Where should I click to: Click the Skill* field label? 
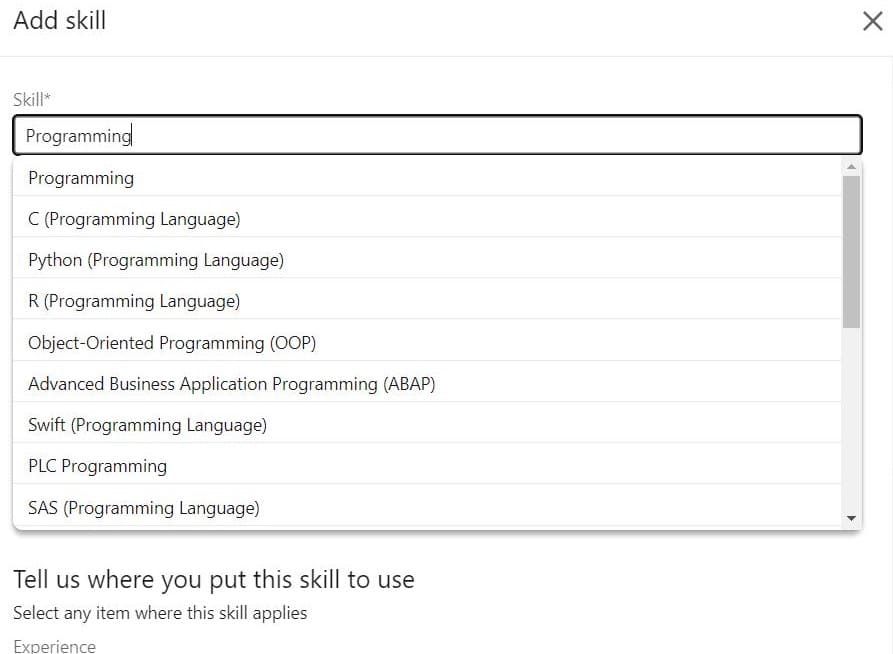32,100
